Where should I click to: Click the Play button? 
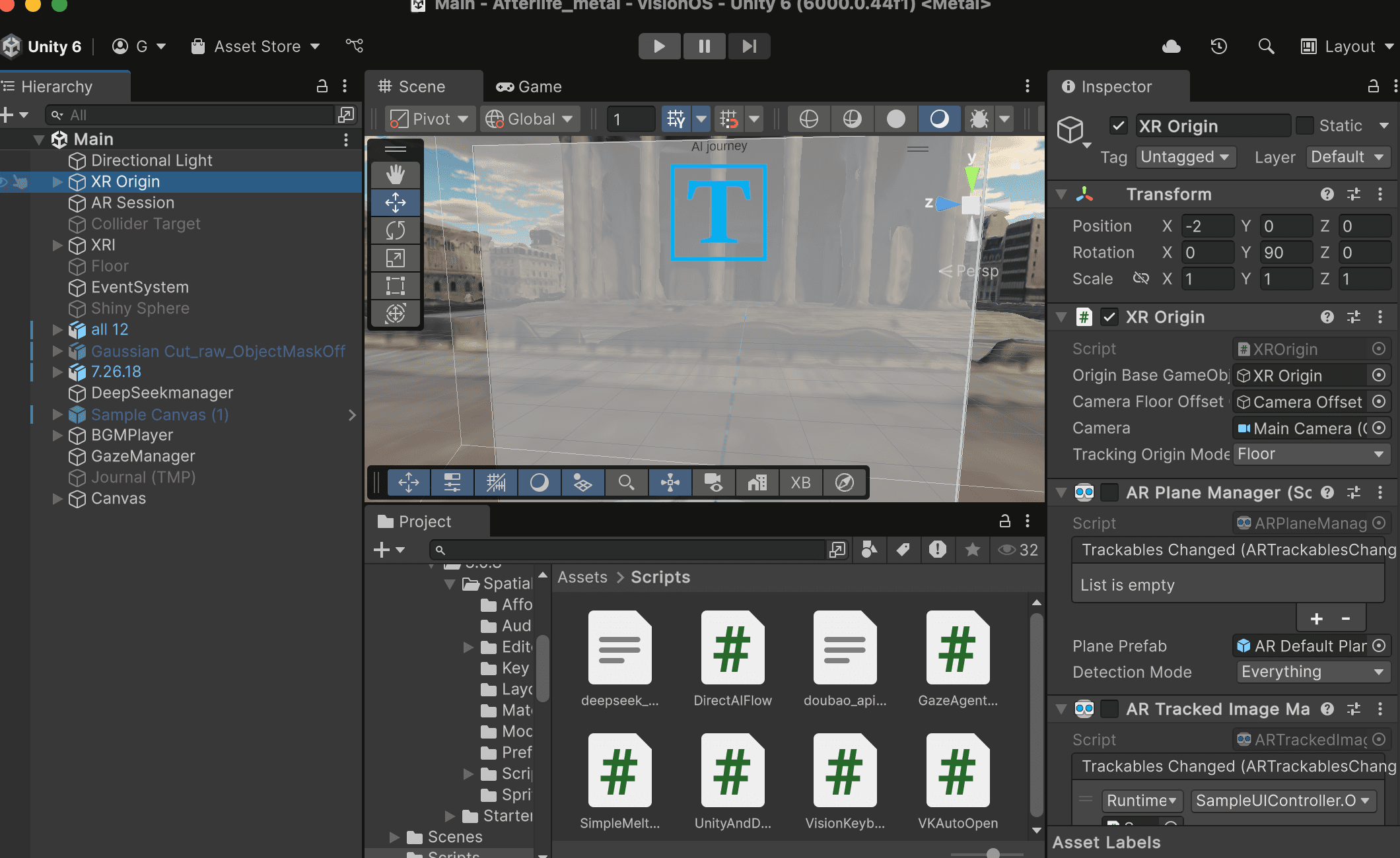click(659, 46)
